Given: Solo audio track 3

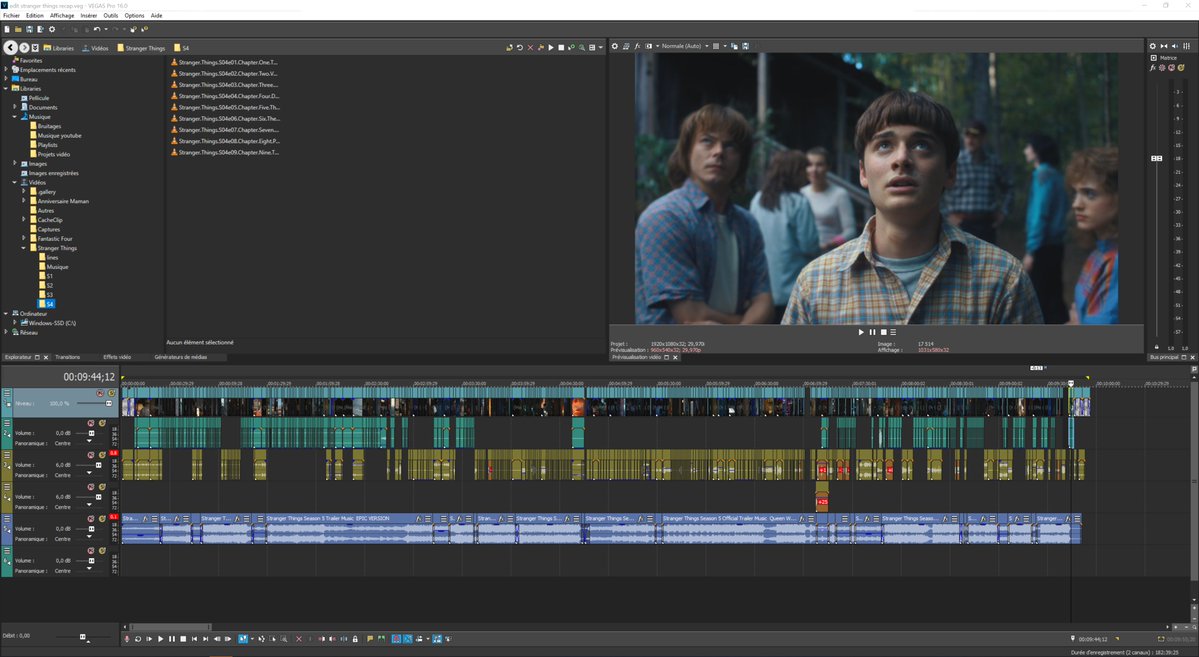Looking at the screenshot, I should click(x=102, y=455).
